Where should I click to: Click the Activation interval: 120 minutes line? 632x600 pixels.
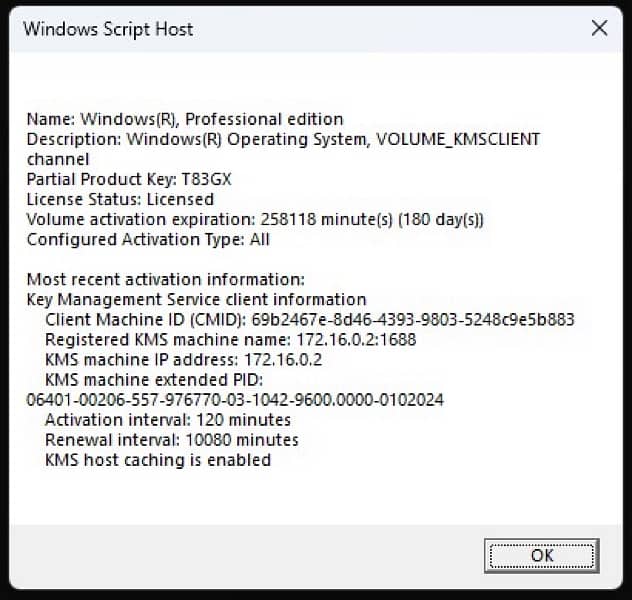pos(168,420)
